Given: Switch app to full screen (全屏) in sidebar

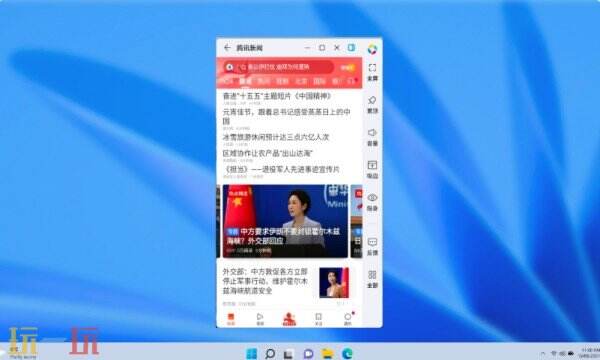Looking at the screenshot, I should pos(372,72).
